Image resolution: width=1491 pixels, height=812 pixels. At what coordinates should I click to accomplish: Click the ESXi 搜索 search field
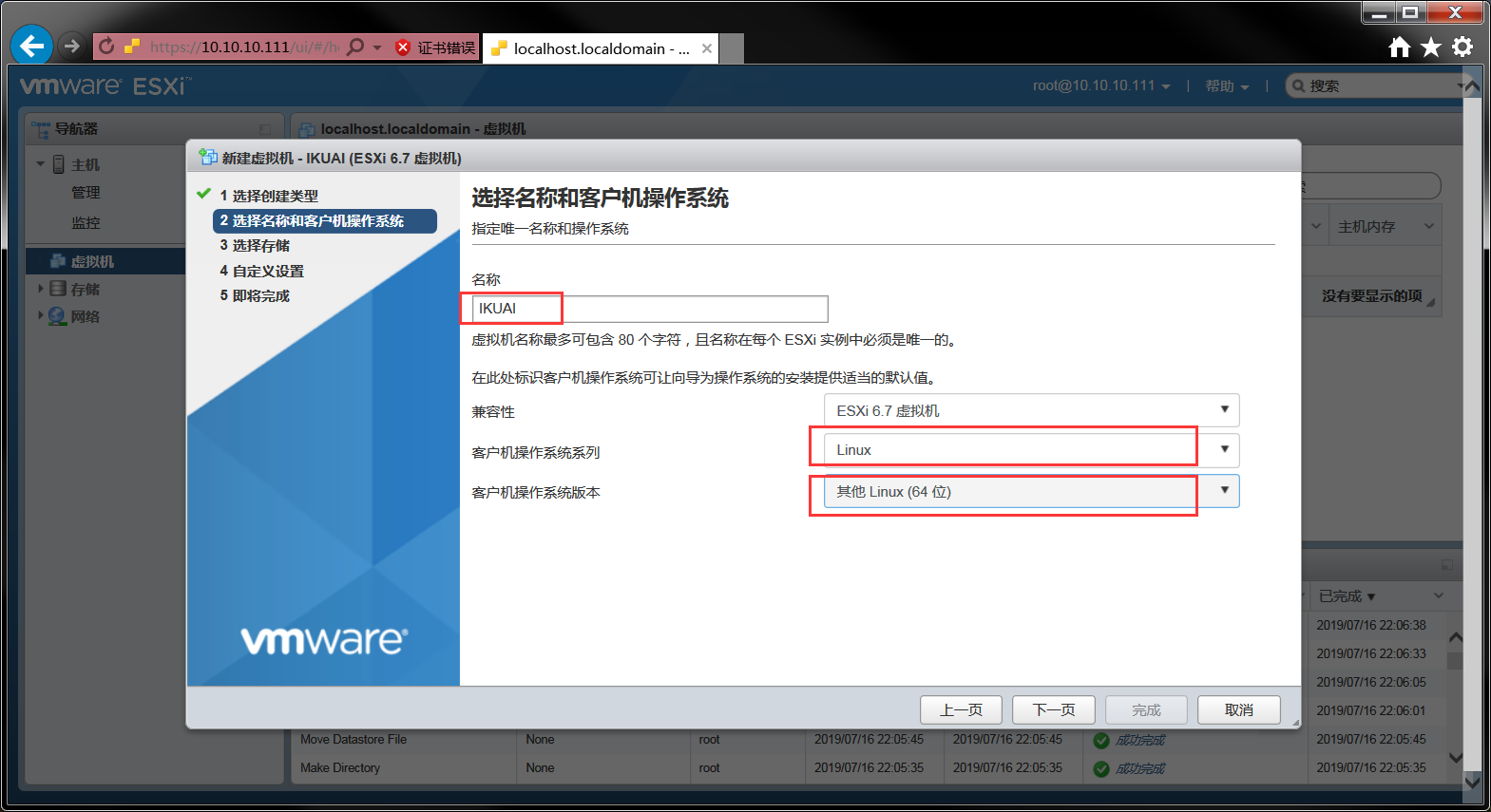pos(1378,85)
